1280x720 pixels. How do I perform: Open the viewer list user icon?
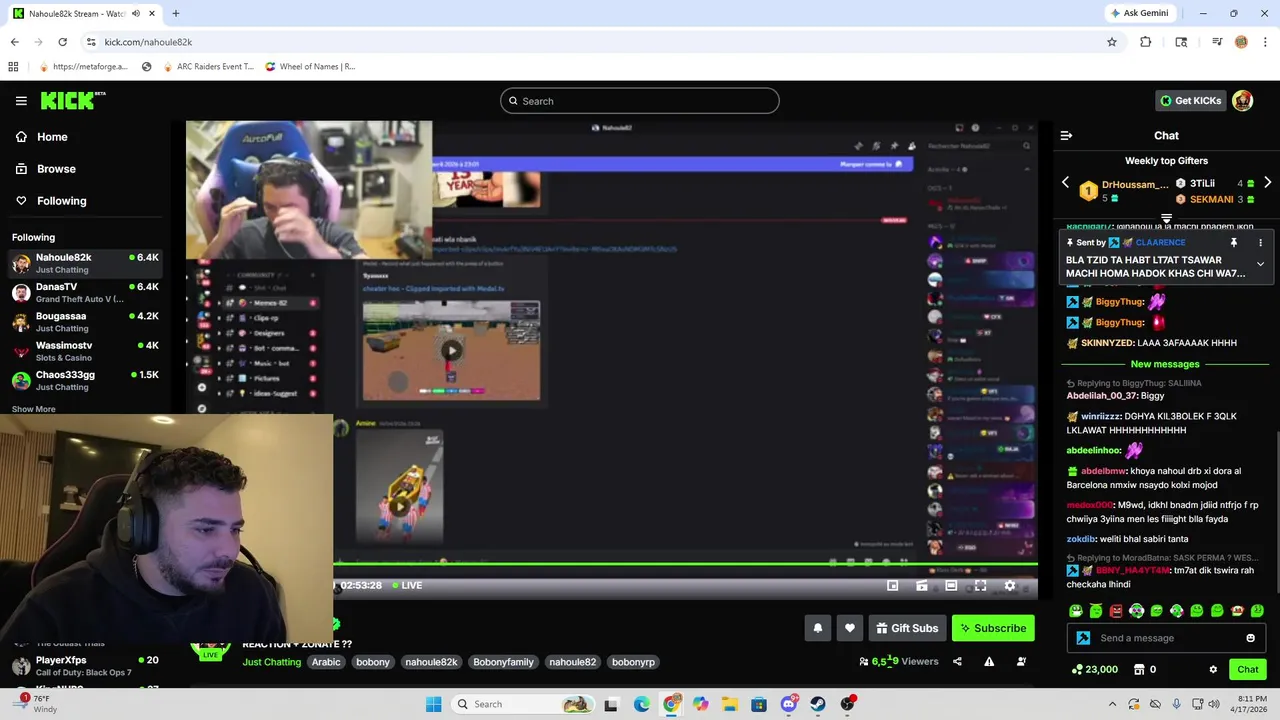click(x=1021, y=661)
